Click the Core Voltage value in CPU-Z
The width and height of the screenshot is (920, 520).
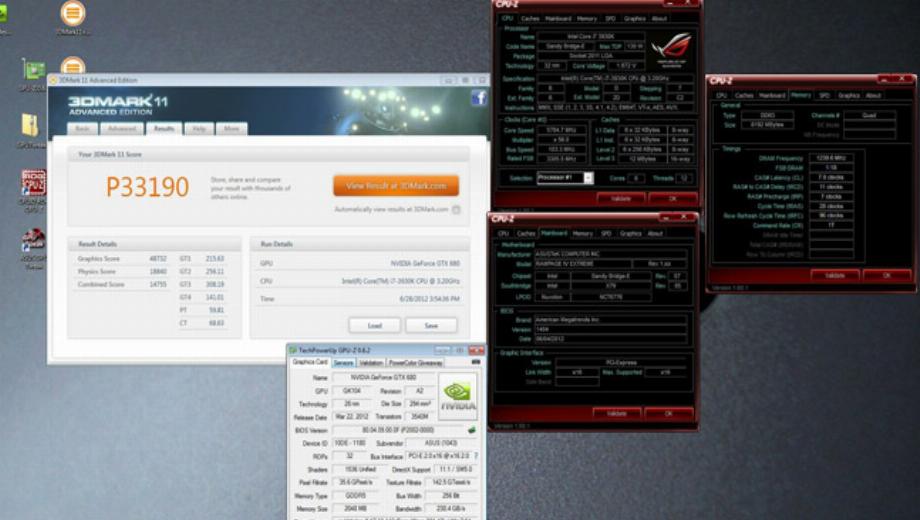coord(626,66)
